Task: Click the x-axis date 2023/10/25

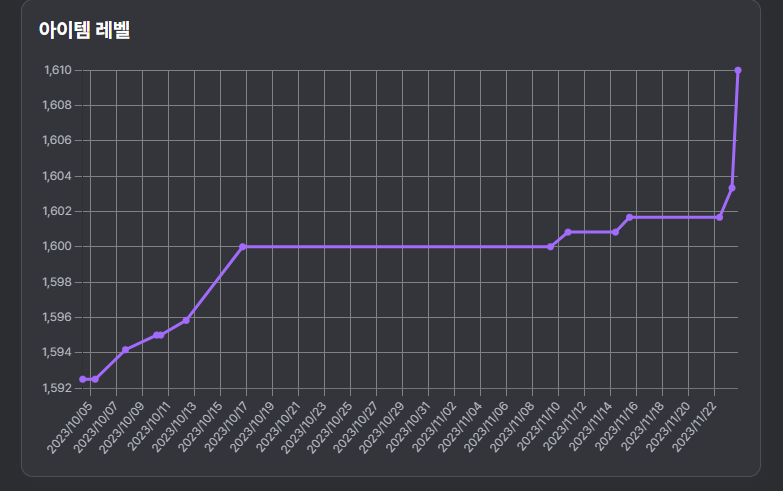Action: coord(330,428)
